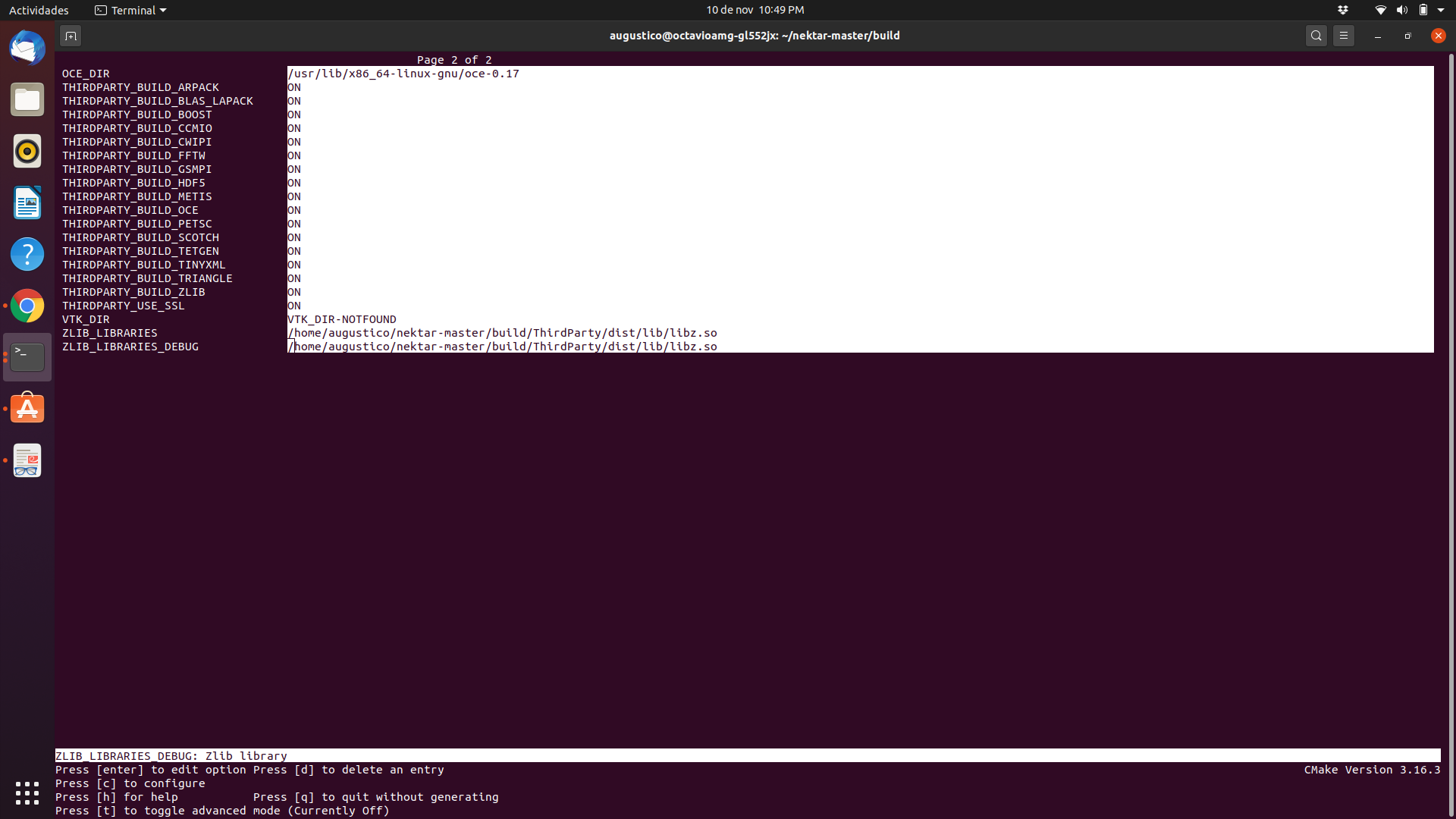Viewport: 1456px width, 819px height.
Task: Launch Rhythmbox from the dock
Action: (x=27, y=151)
